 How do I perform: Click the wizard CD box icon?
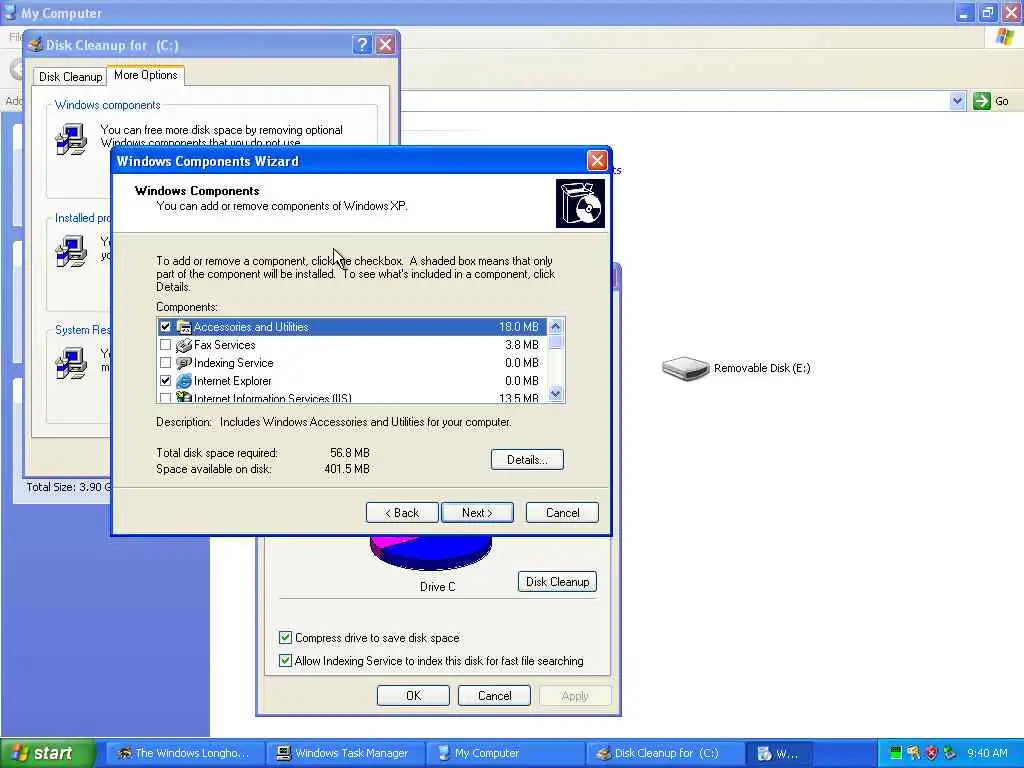(x=581, y=204)
